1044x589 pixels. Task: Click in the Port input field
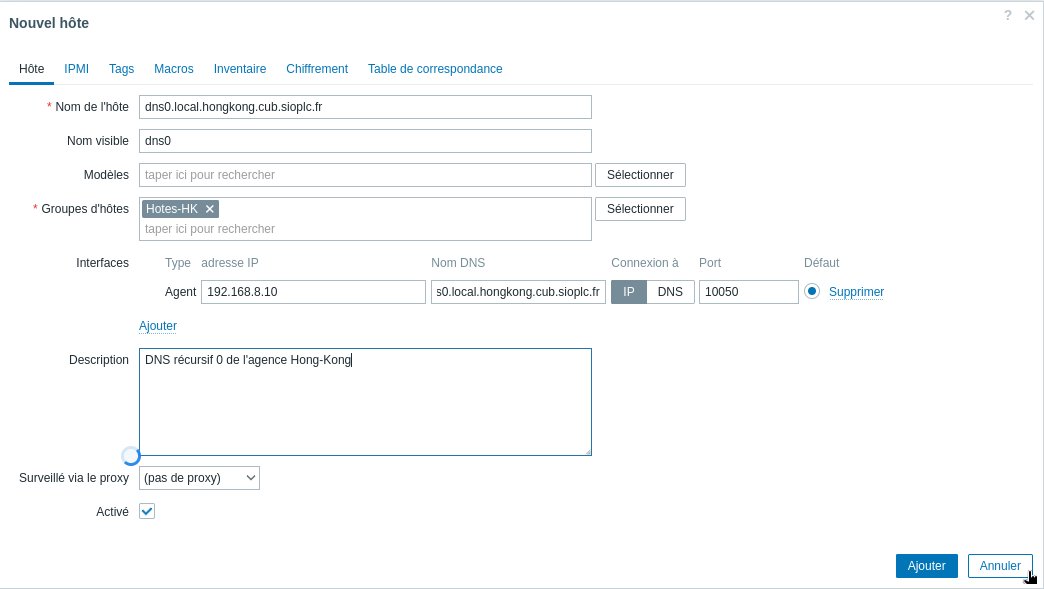748,292
